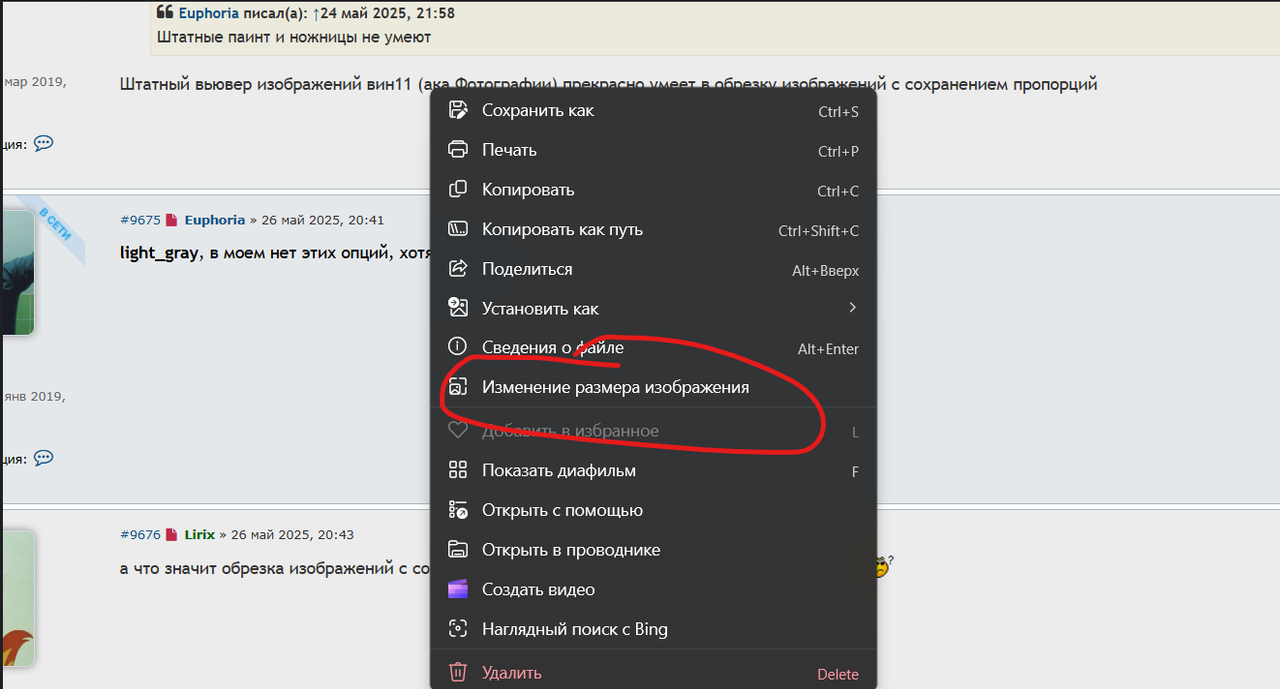Viewport: 1280px width, 689px height.
Task: Click the info circle icon for Сведения о файле
Action: pos(458,347)
